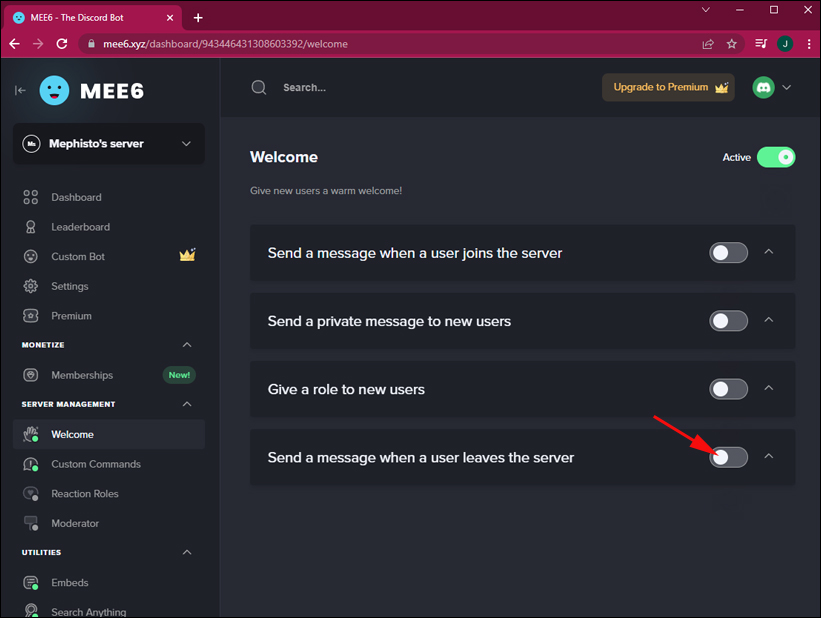
Task: Open the Memberships page link
Action: 82,375
